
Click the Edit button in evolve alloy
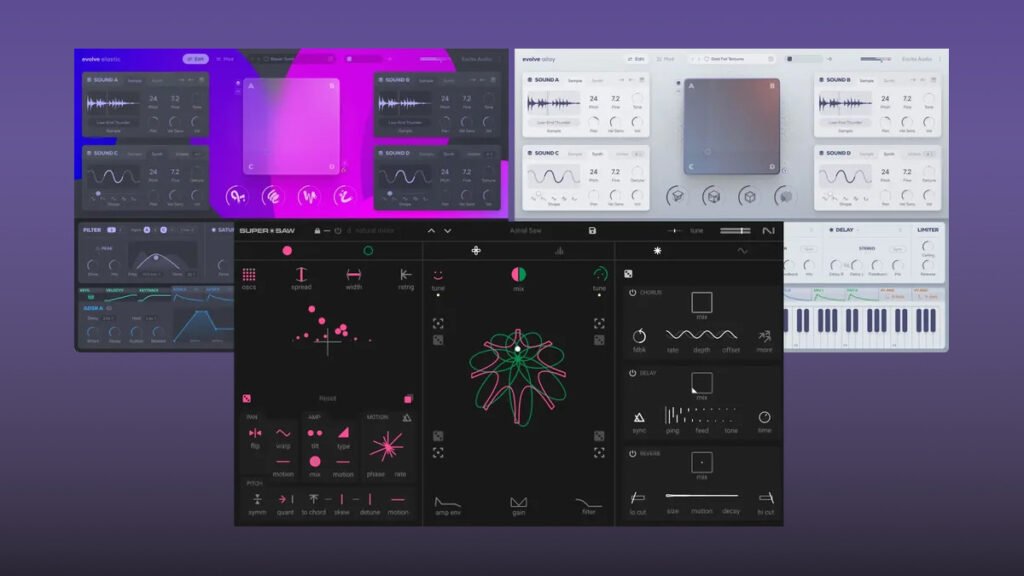tap(636, 59)
